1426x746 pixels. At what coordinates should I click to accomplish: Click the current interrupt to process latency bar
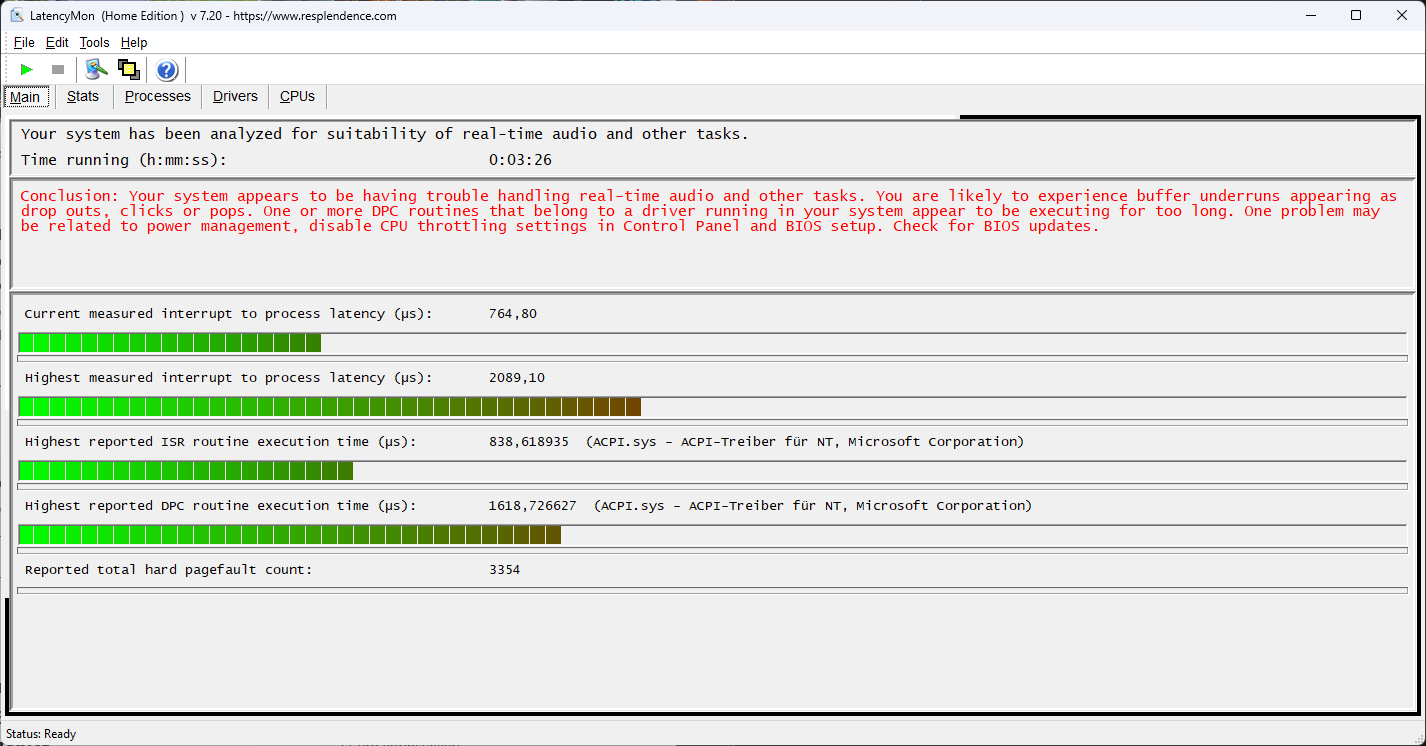tap(170, 343)
